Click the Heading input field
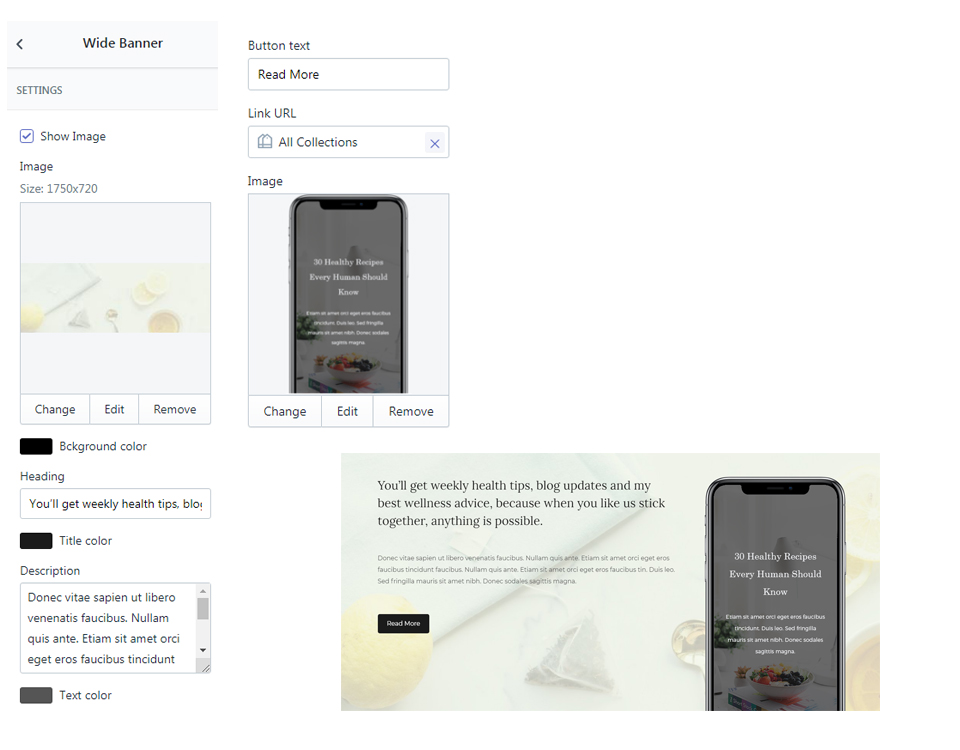Screen dimensions: 960x750 click(115, 503)
